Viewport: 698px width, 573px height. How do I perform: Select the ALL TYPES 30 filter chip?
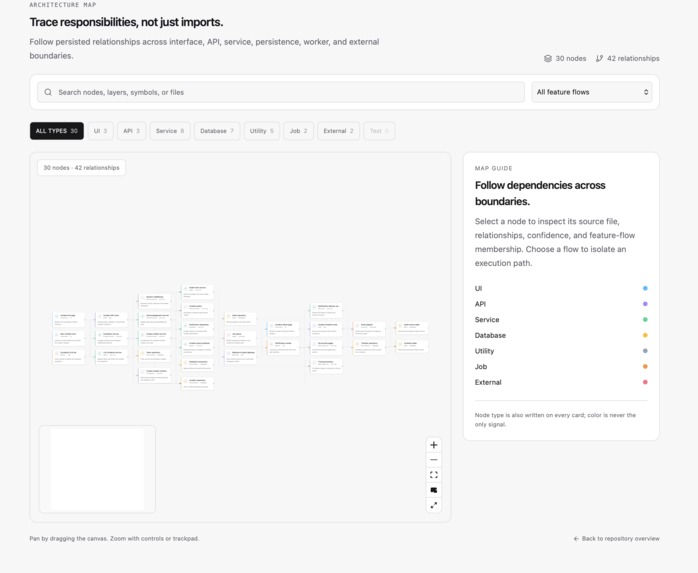[57, 131]
